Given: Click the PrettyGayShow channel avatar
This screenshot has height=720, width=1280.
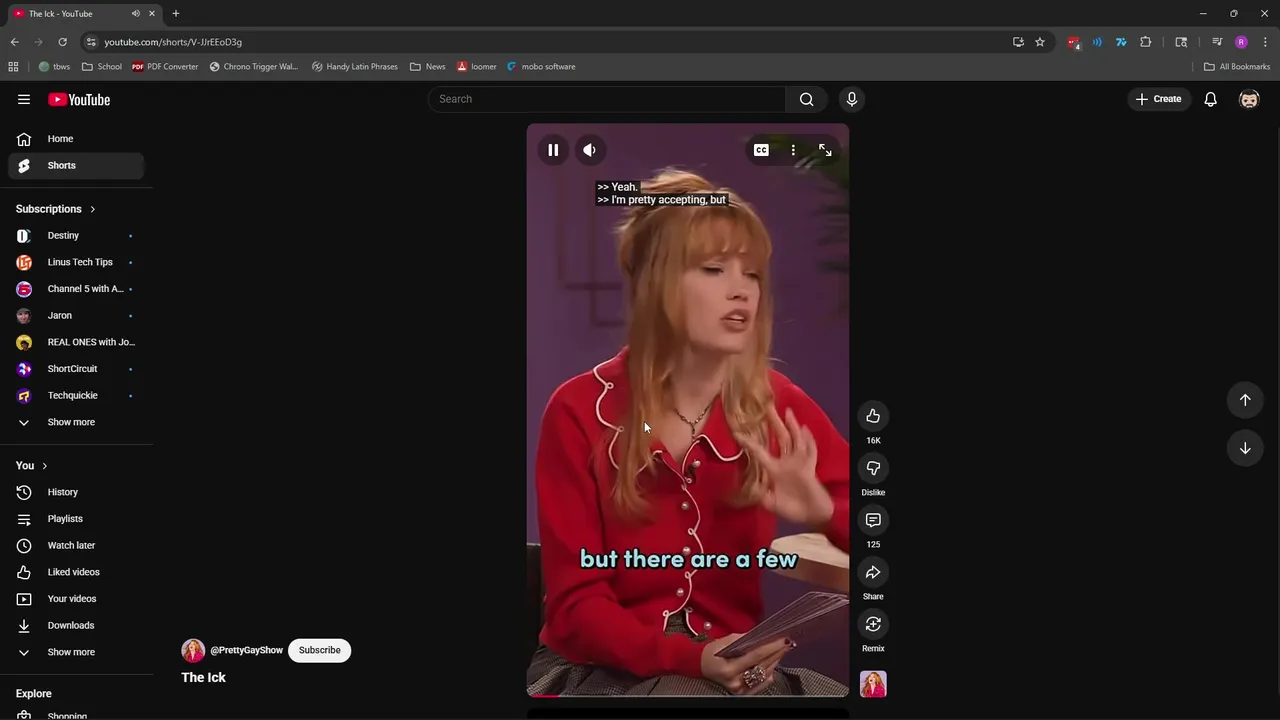Looking at the screenshot, I should click(x=193, y=650).
